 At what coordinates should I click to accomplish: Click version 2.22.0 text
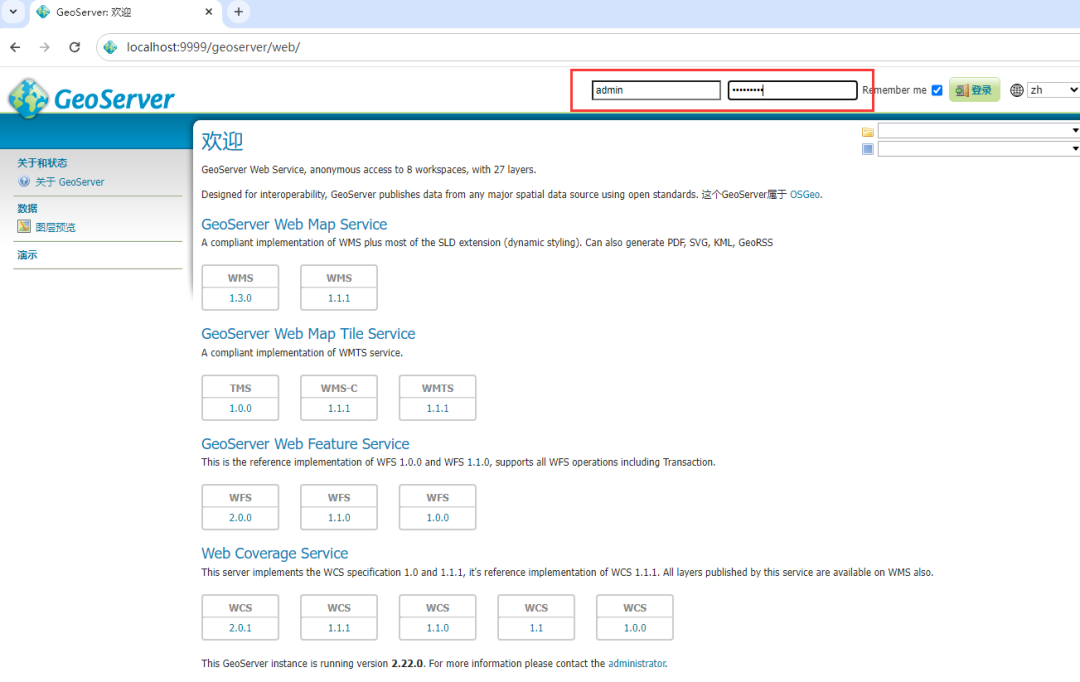click(x=407, y=663)
